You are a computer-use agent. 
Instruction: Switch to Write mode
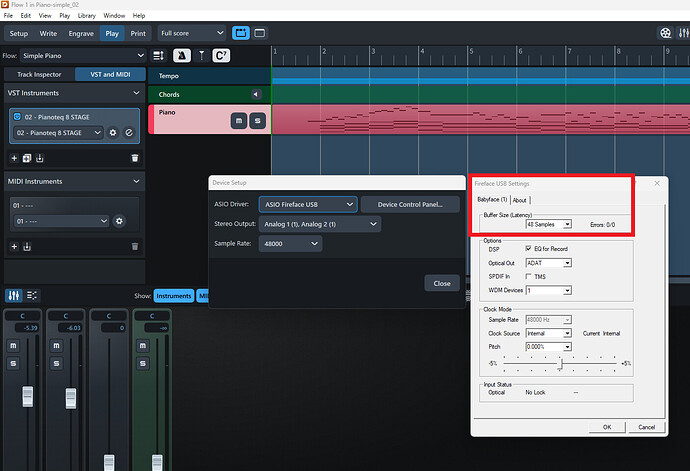pyautogui.click(x=48, y=33)
